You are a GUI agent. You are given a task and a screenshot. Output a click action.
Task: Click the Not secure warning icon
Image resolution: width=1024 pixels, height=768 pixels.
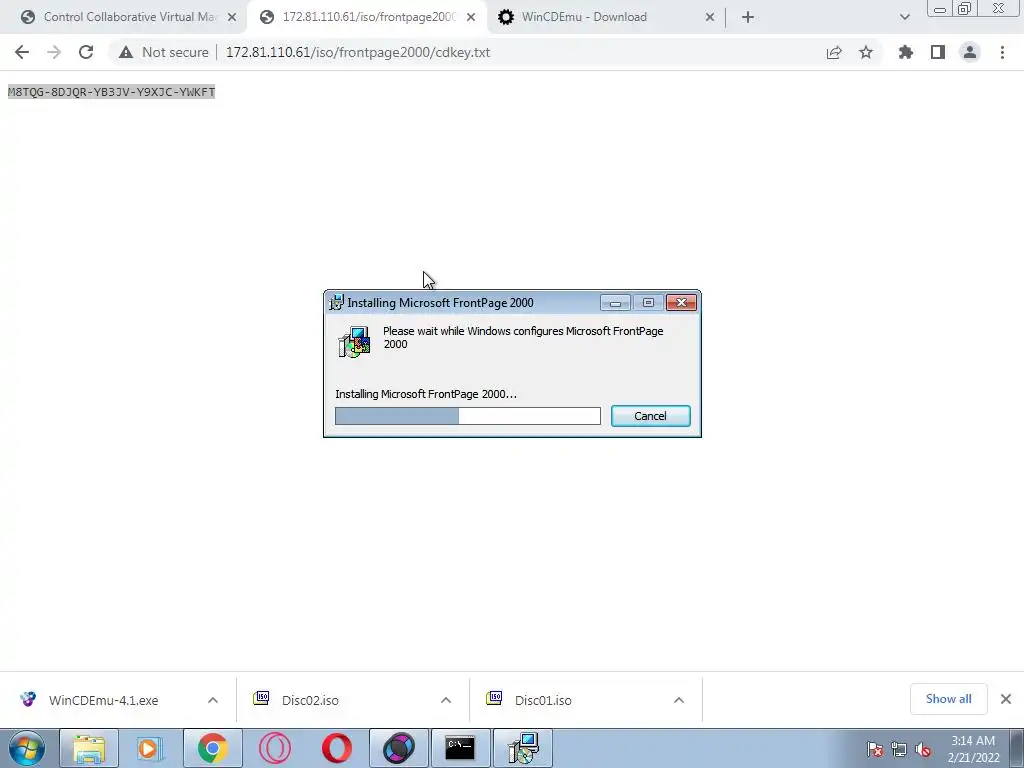pos(126,52)
